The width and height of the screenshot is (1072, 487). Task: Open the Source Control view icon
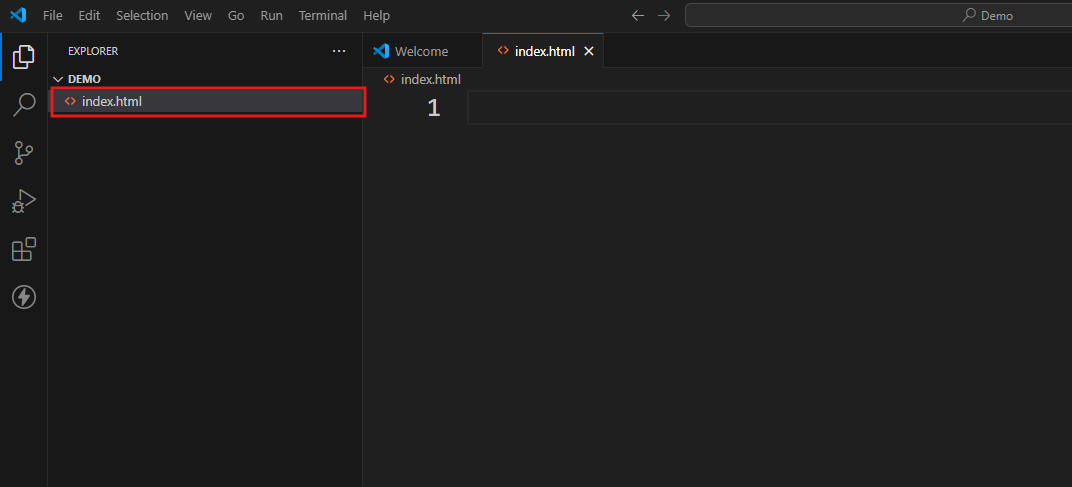click(x=23, y=153)
